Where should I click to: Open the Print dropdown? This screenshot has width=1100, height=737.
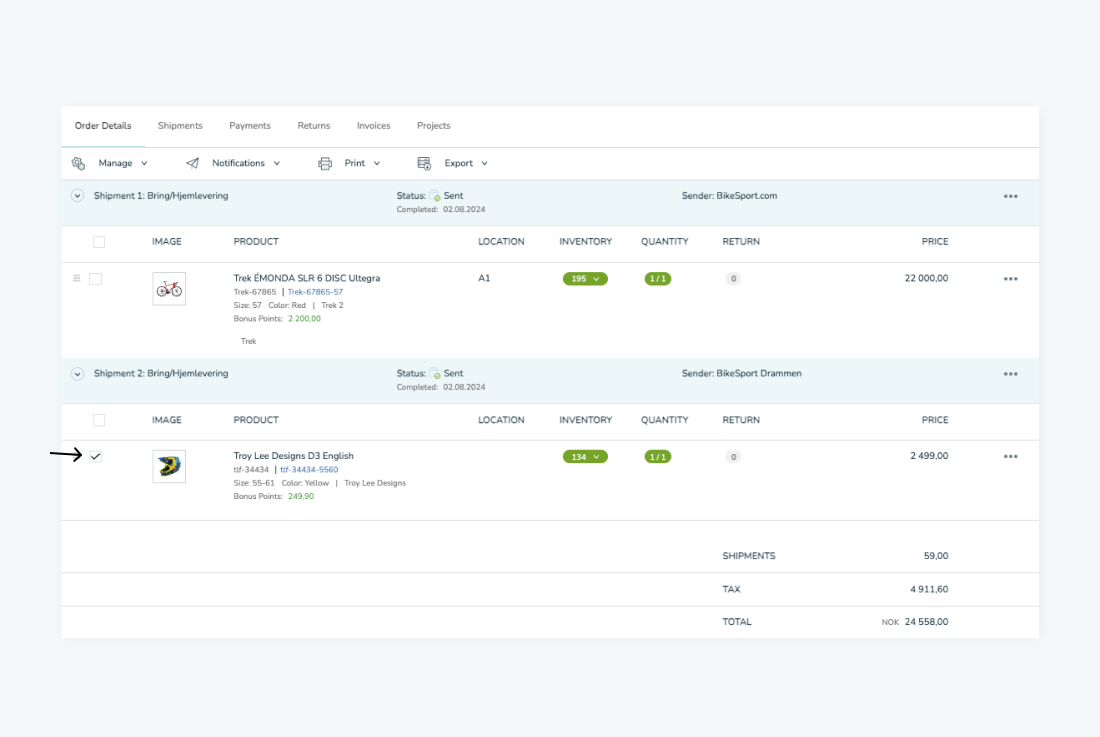(x=362, y=163)
